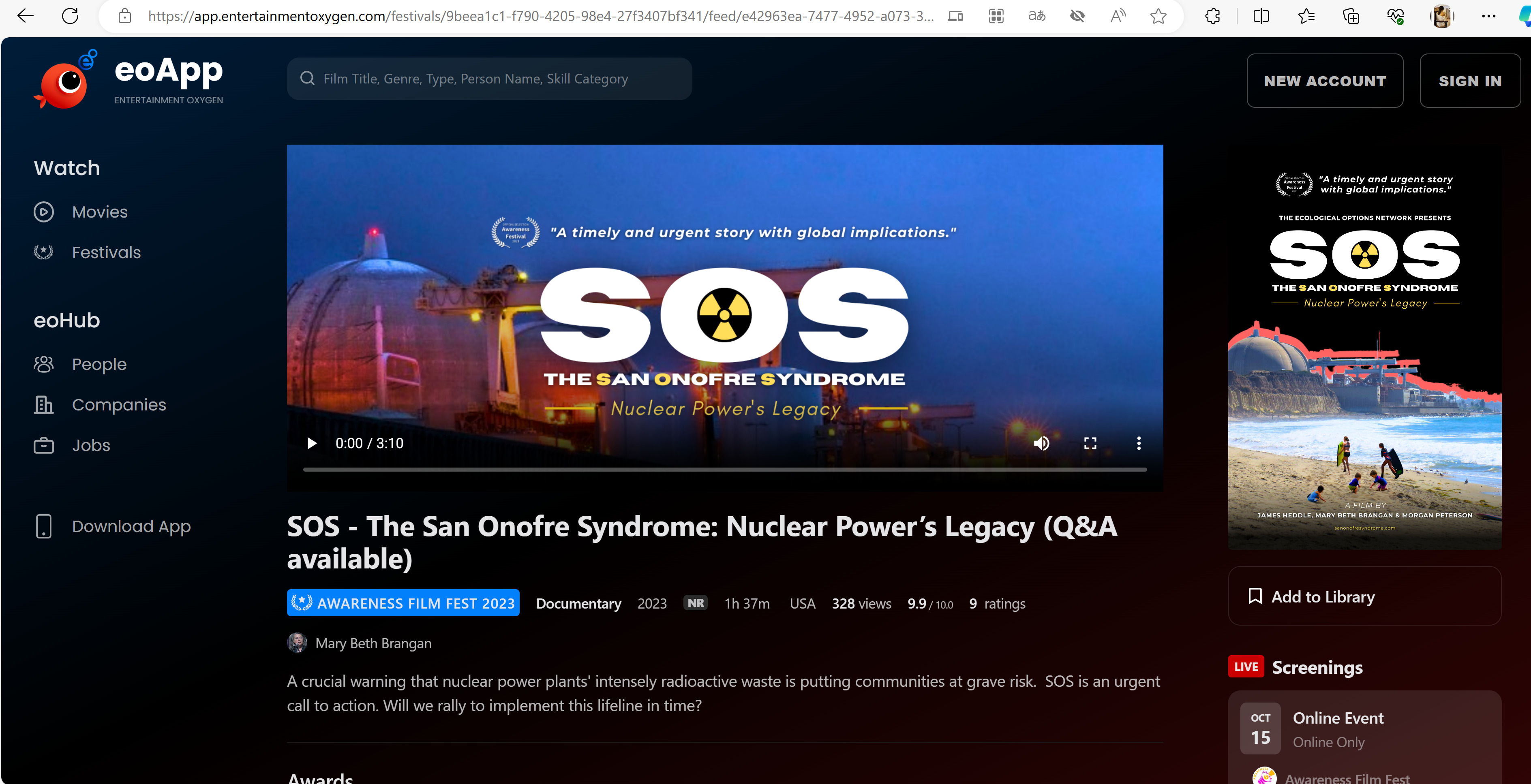
Task: Open the browser extensions puzzle icon
Action: (x=1212, y=16)
